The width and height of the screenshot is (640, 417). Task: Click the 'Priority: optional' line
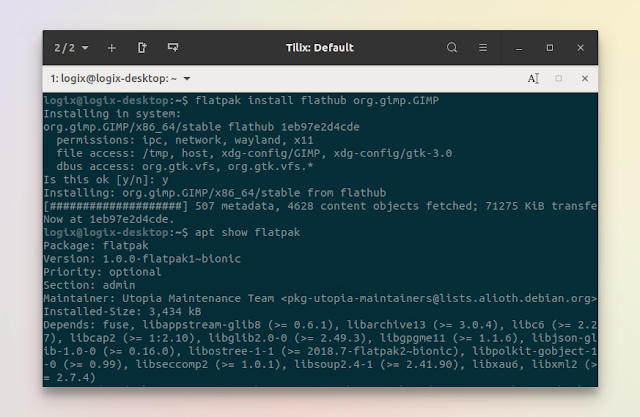(x=102, y=272)
